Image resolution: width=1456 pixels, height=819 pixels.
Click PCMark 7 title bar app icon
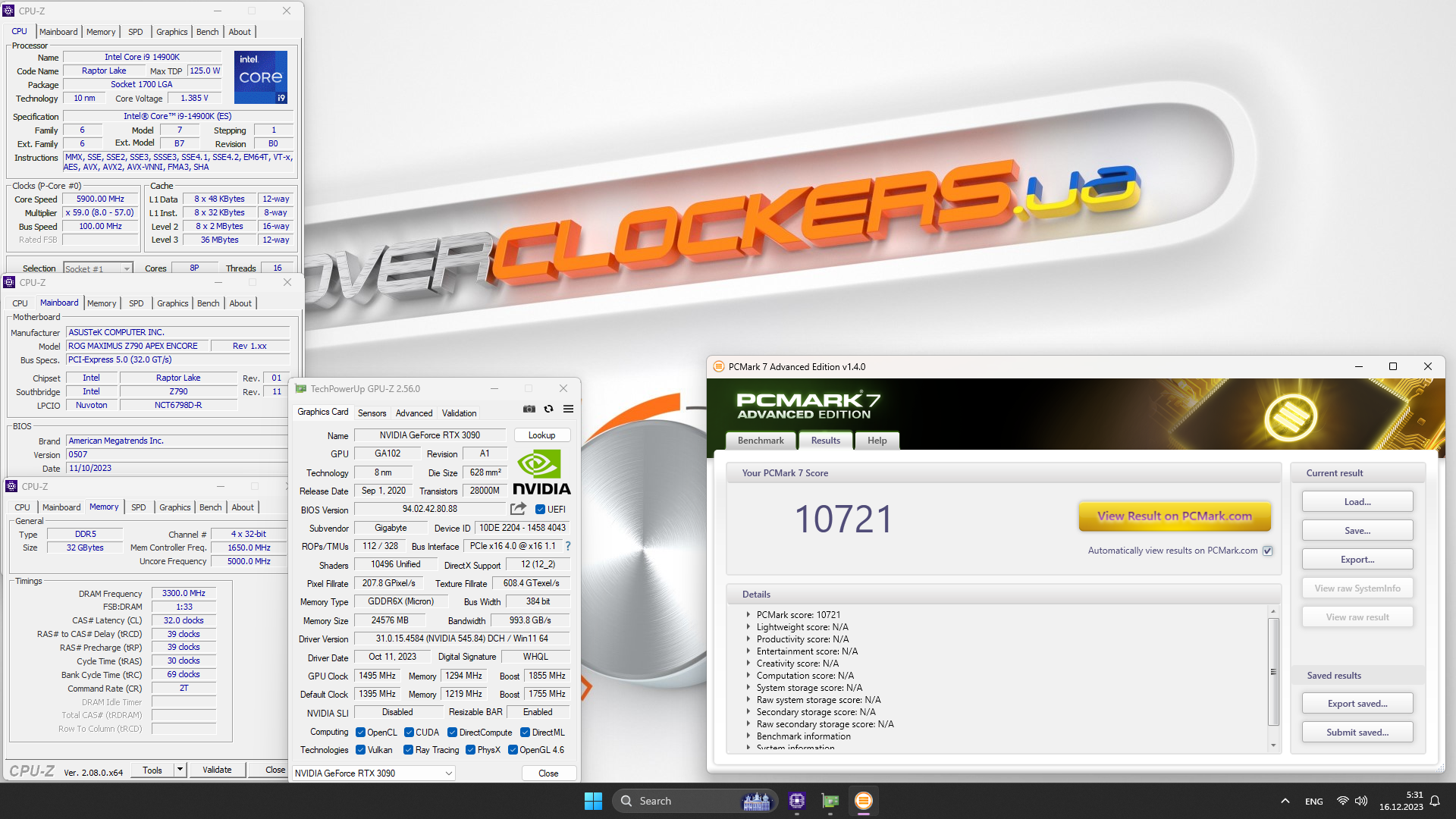click(x=719, y=366)
